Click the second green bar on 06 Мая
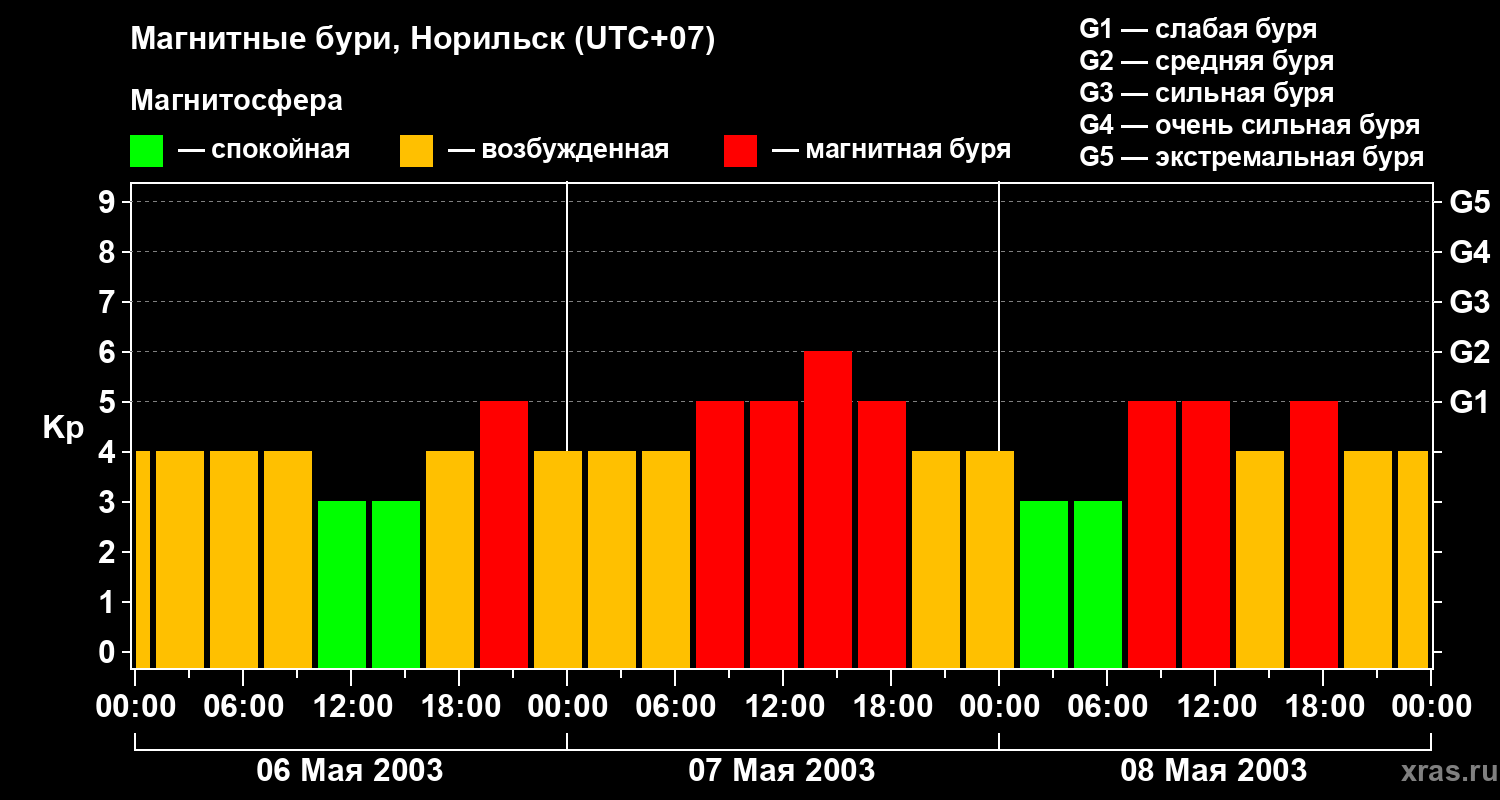1500x800 pixels. [396, 585]
